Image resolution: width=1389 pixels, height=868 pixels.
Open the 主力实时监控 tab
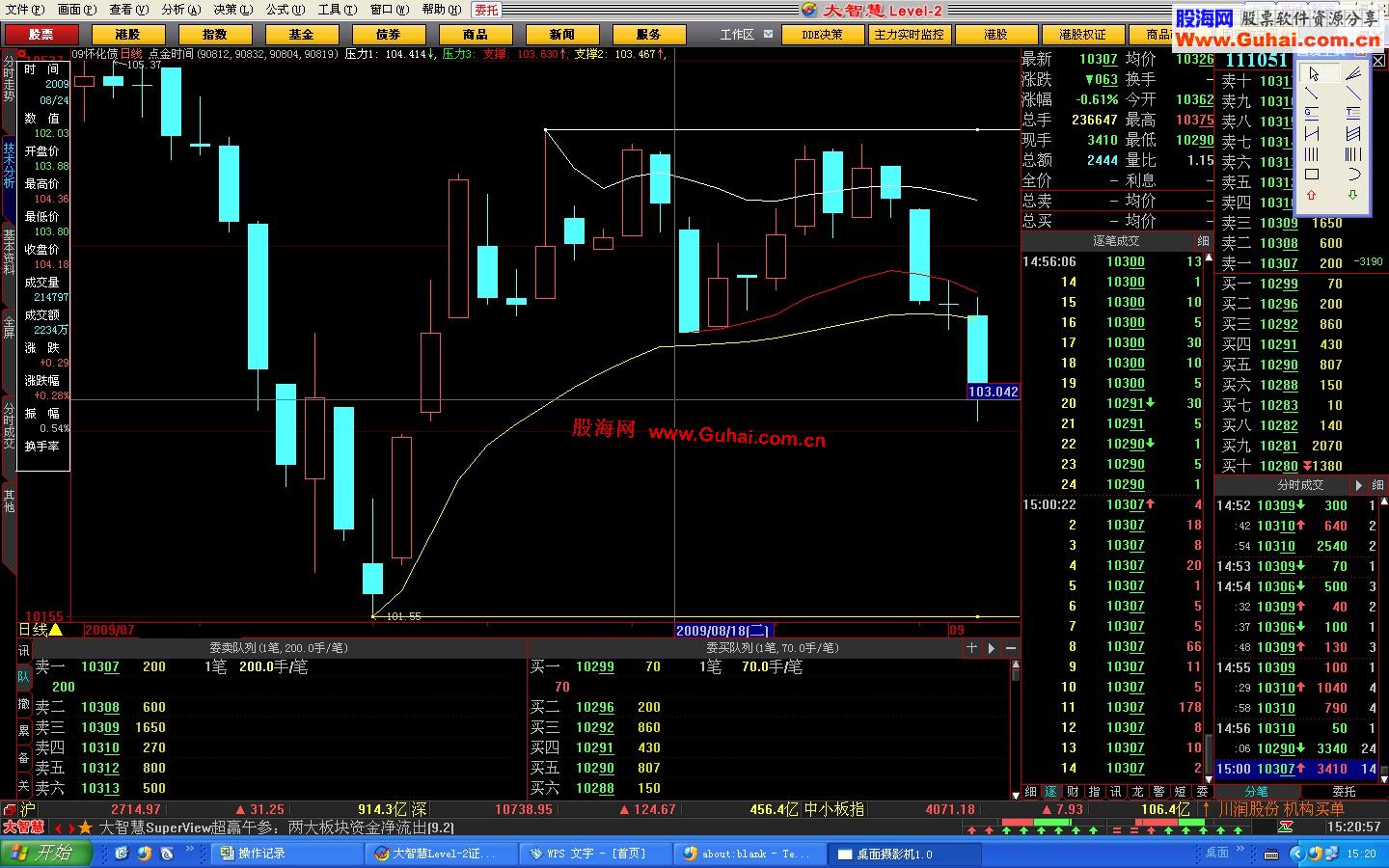tap(909, 35)
